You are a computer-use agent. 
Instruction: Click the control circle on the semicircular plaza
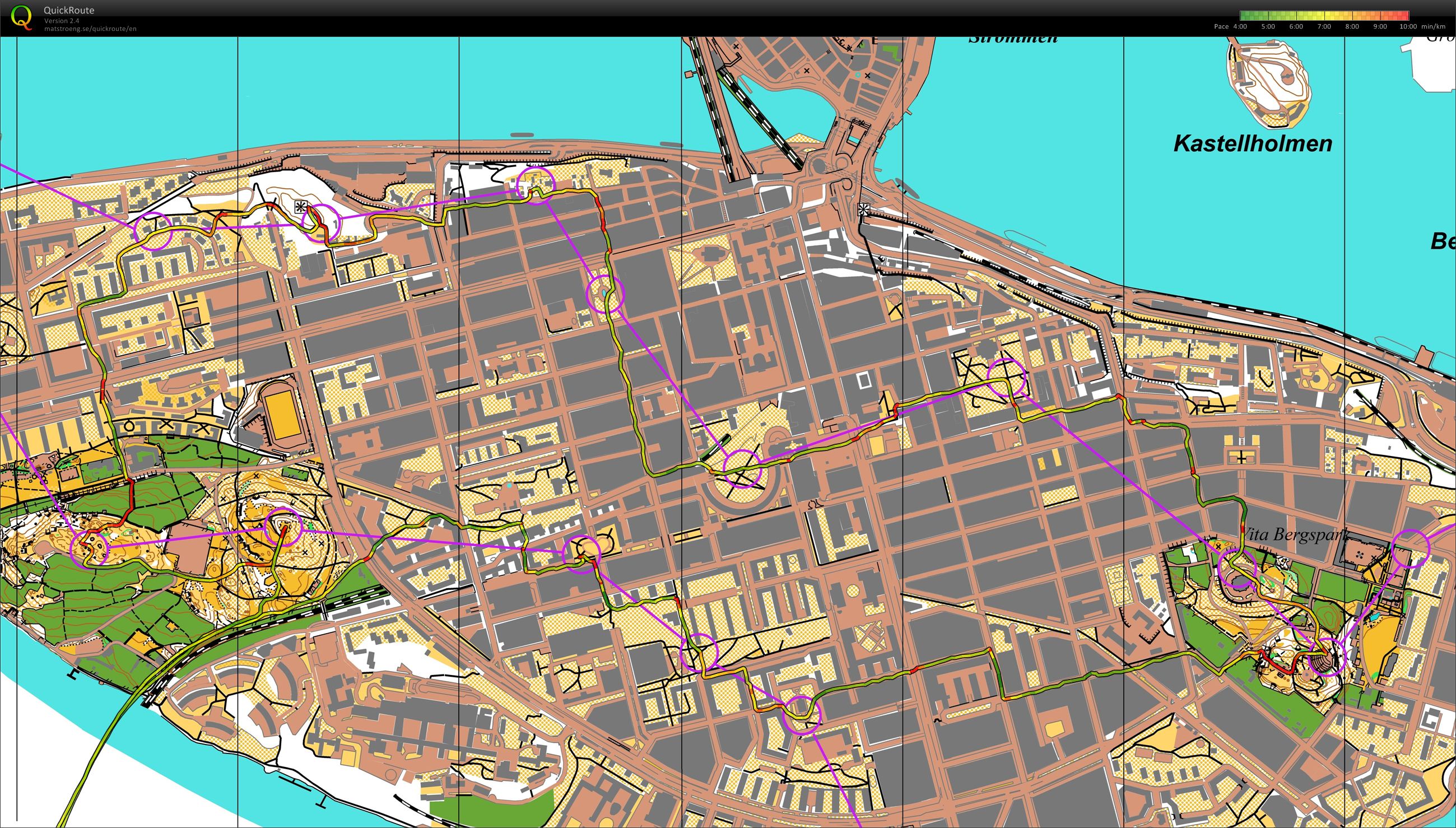pyautogui.click(x=742, y=468)
